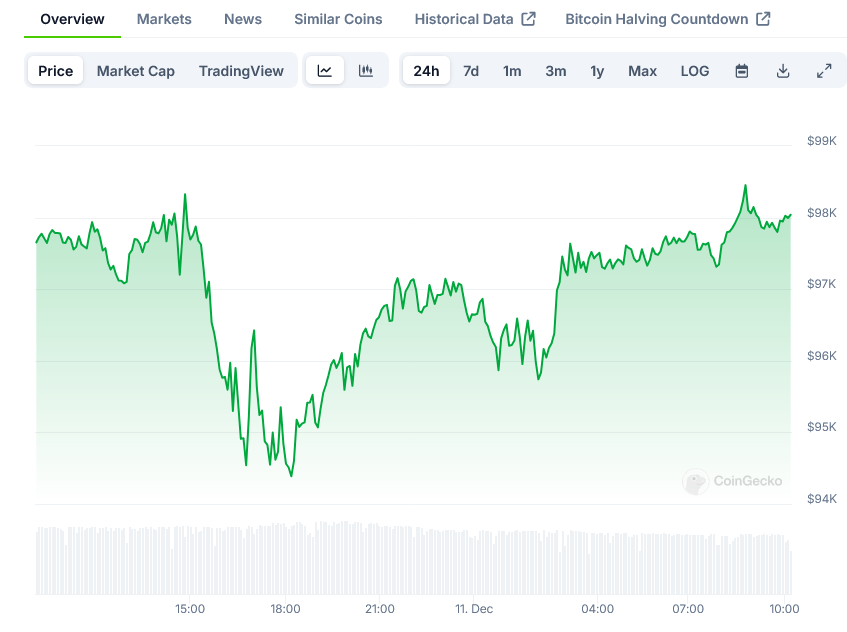Open external link icon beside Historical Data

[x=529, y=19]
